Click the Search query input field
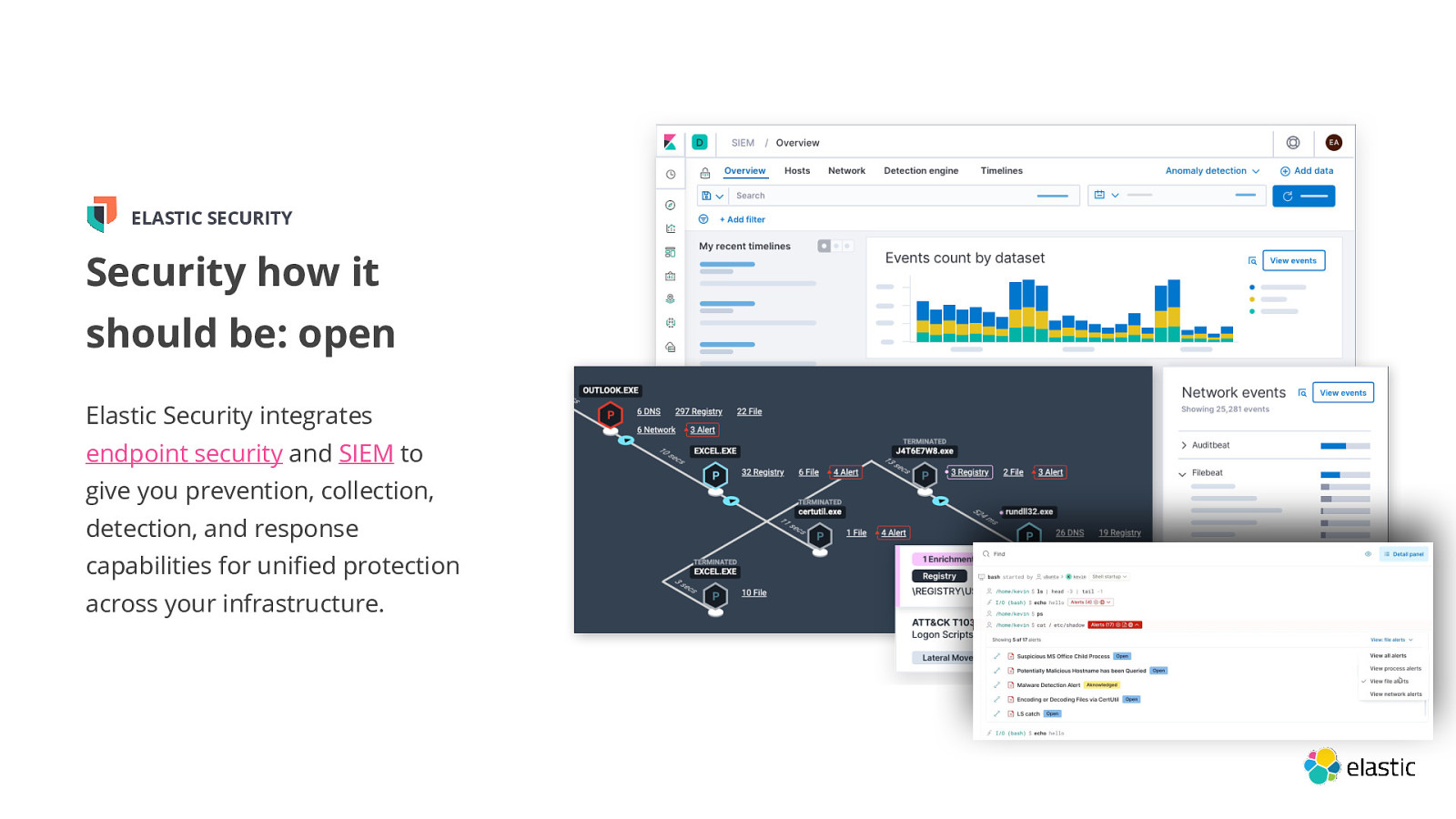This screenshot has width=1456, height=819. (x=904, y=196)
